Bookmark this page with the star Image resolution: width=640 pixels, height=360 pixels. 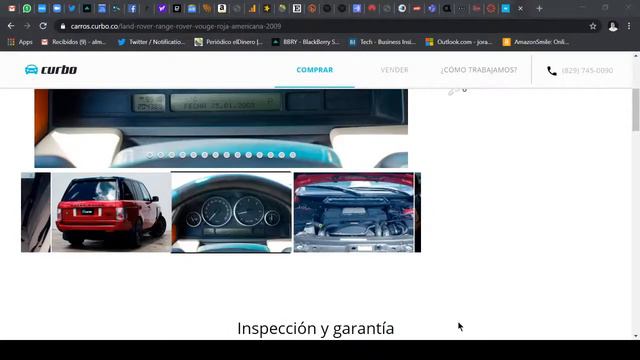(593, 26)
